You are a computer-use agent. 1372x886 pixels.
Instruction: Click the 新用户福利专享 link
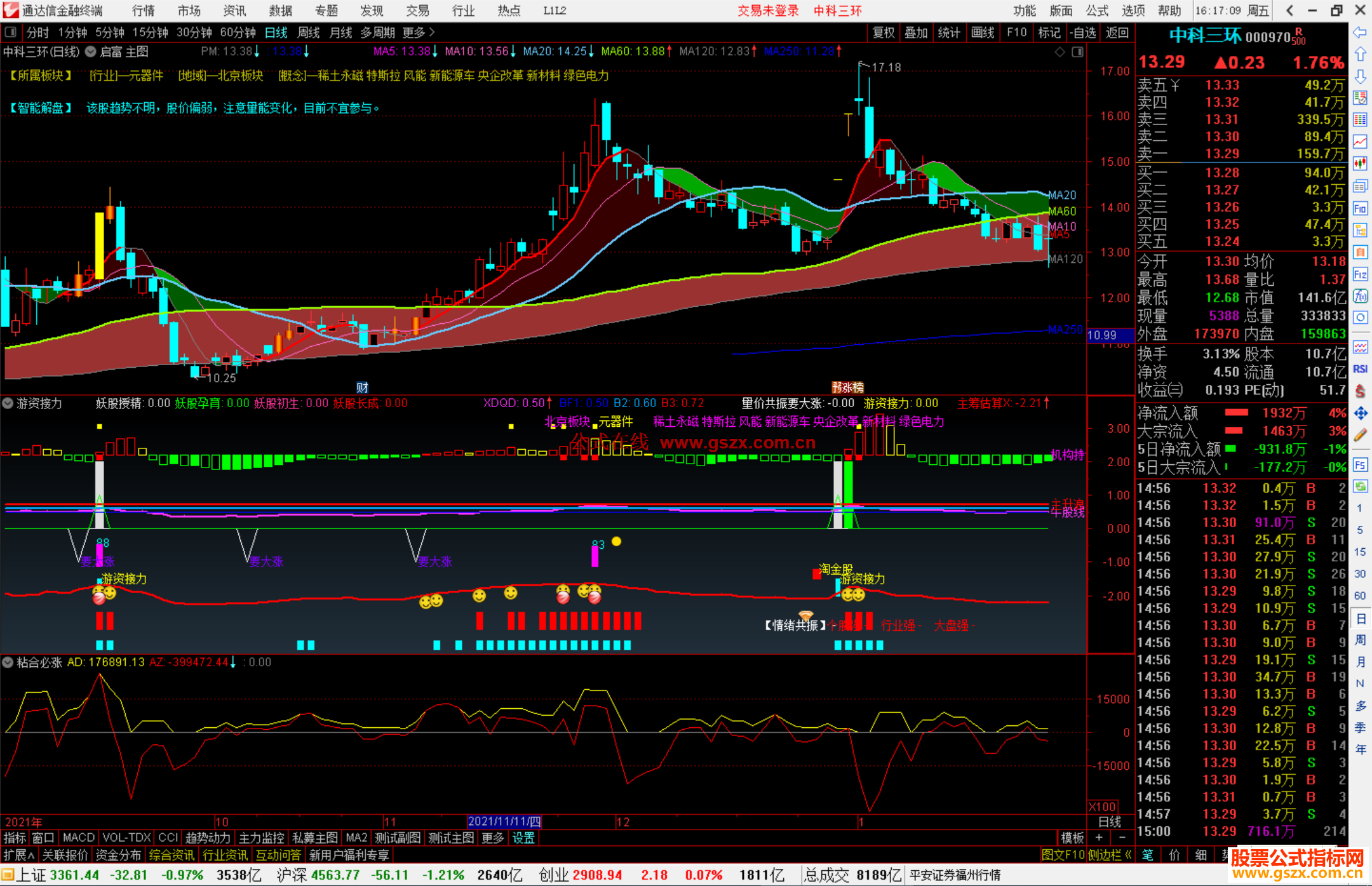pyautogui.click(x=349, y=855)
